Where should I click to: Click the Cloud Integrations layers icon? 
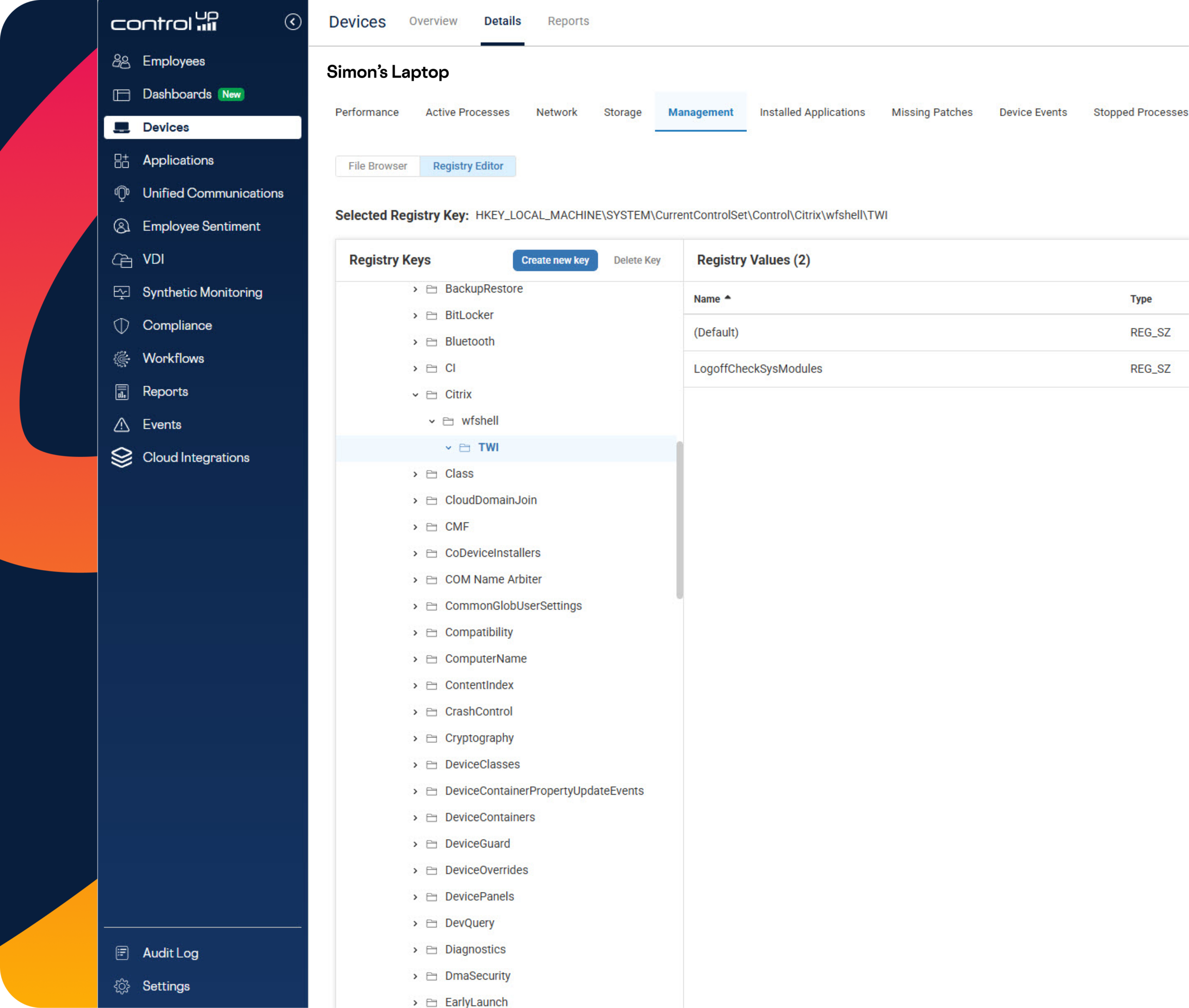121,458
